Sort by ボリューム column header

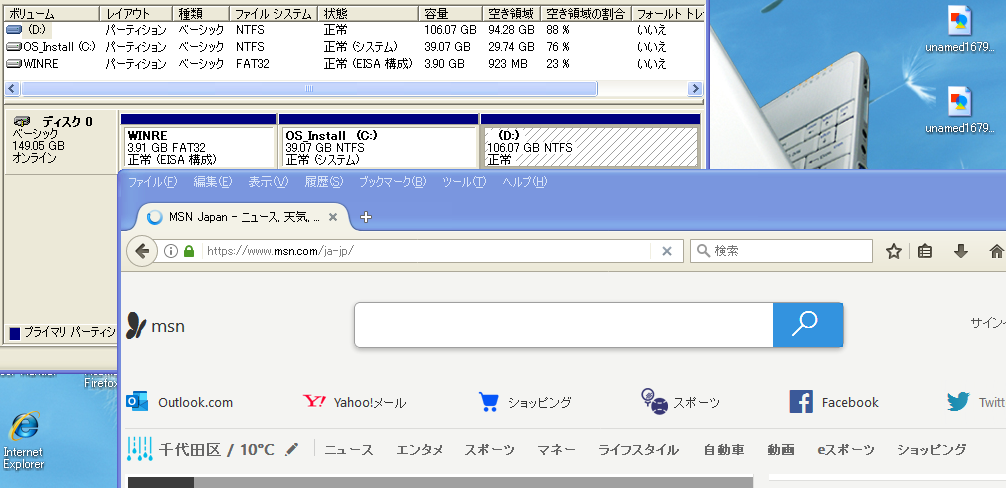click(x=52, y=13)
